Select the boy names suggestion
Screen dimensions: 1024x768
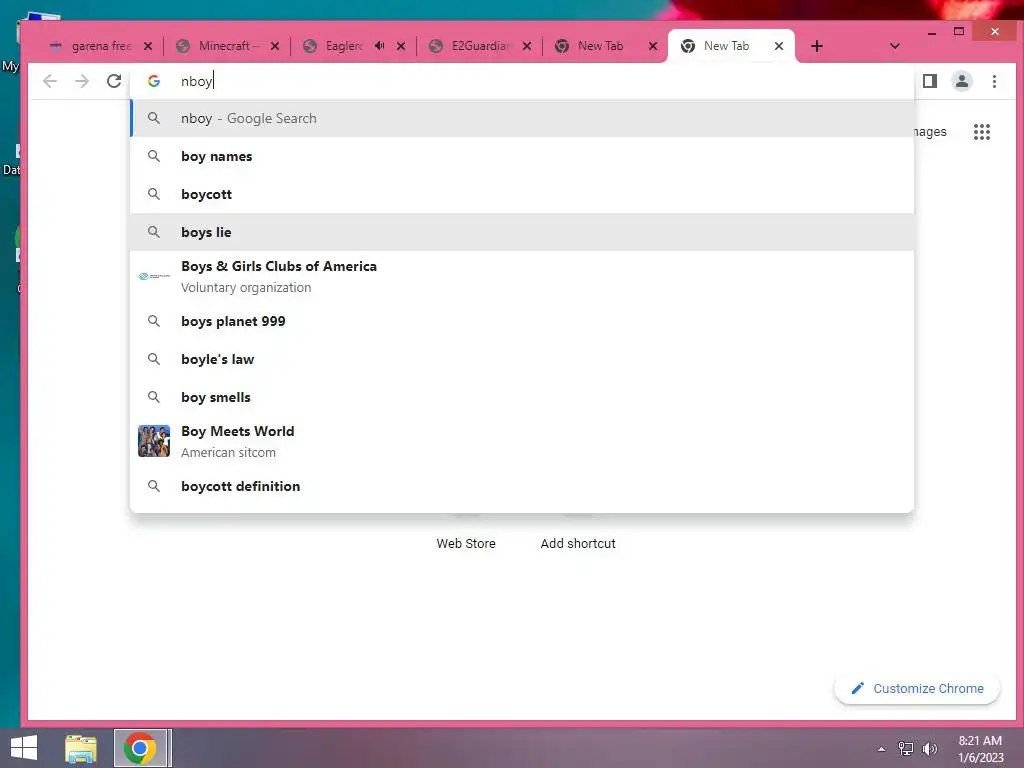coord(522,156)
